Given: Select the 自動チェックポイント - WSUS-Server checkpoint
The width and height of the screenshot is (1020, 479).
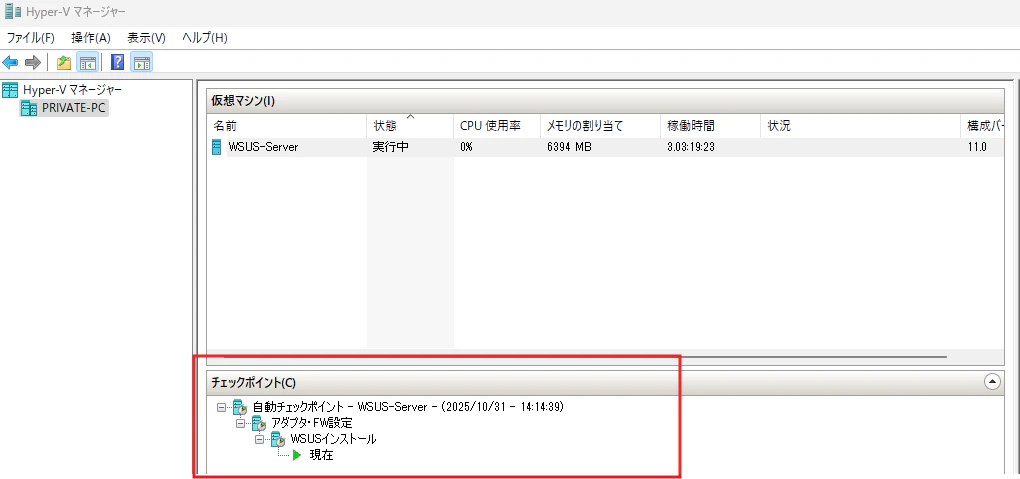Looking at the screenshot, I should click(408, 407).
